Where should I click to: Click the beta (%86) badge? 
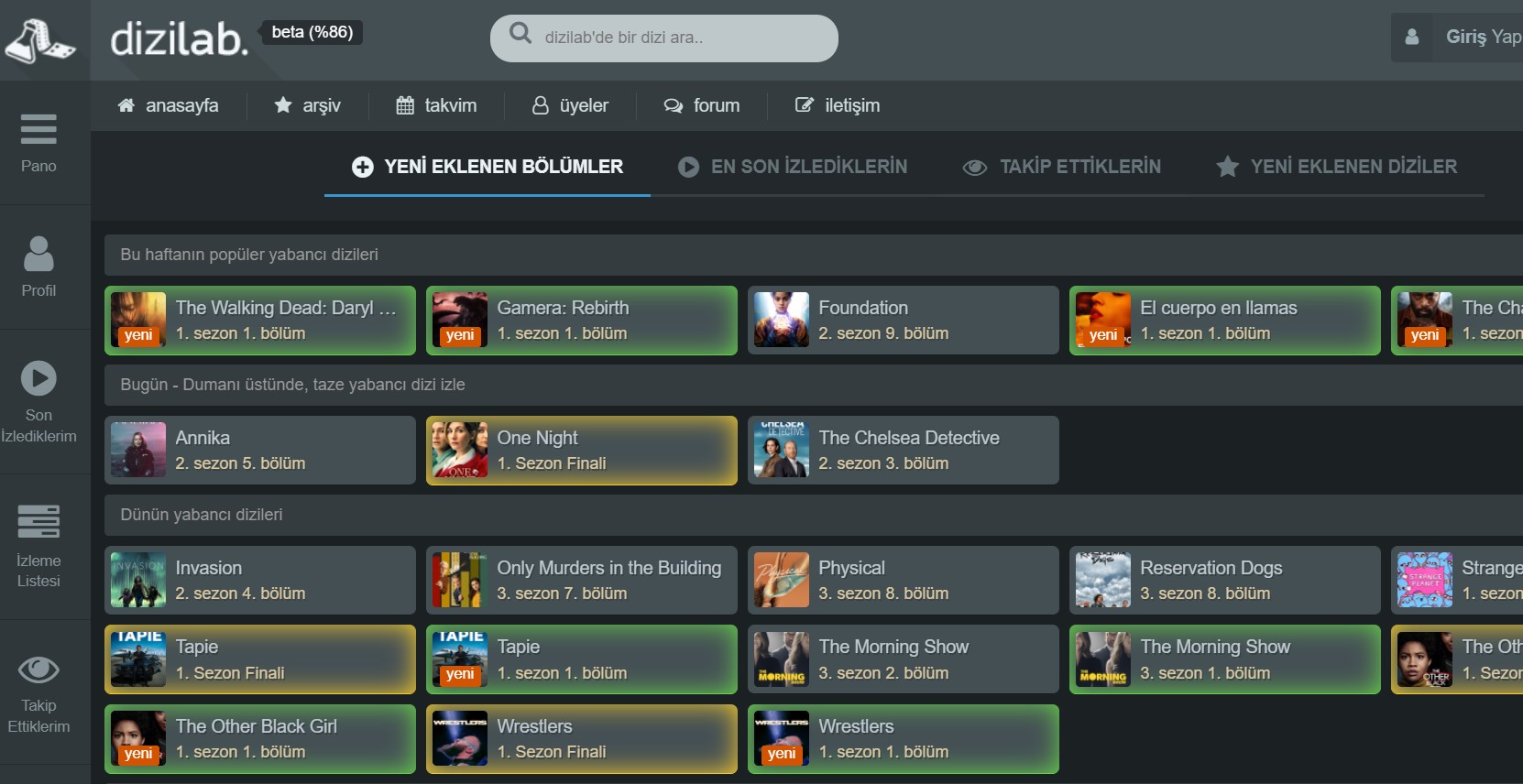click(312, 32)
